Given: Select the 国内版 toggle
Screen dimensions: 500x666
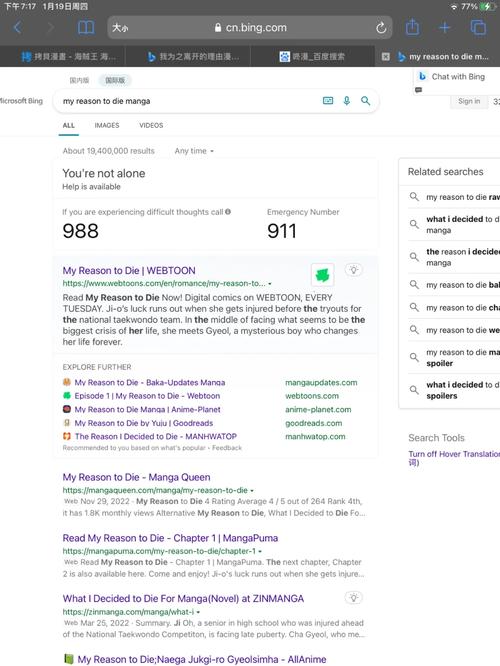Looking at the screenshot, I should point(79,80).
